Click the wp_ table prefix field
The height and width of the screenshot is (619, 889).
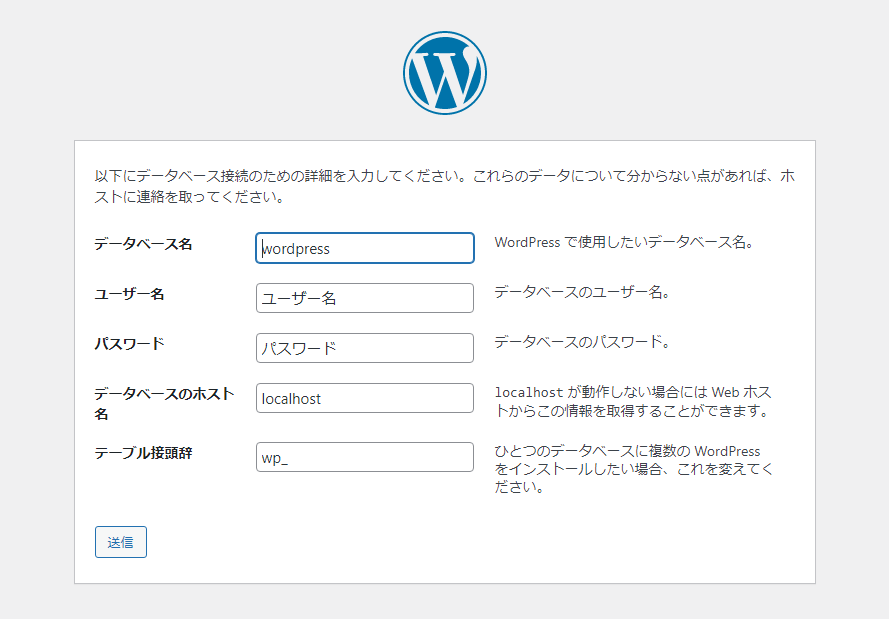pos(365,457)
